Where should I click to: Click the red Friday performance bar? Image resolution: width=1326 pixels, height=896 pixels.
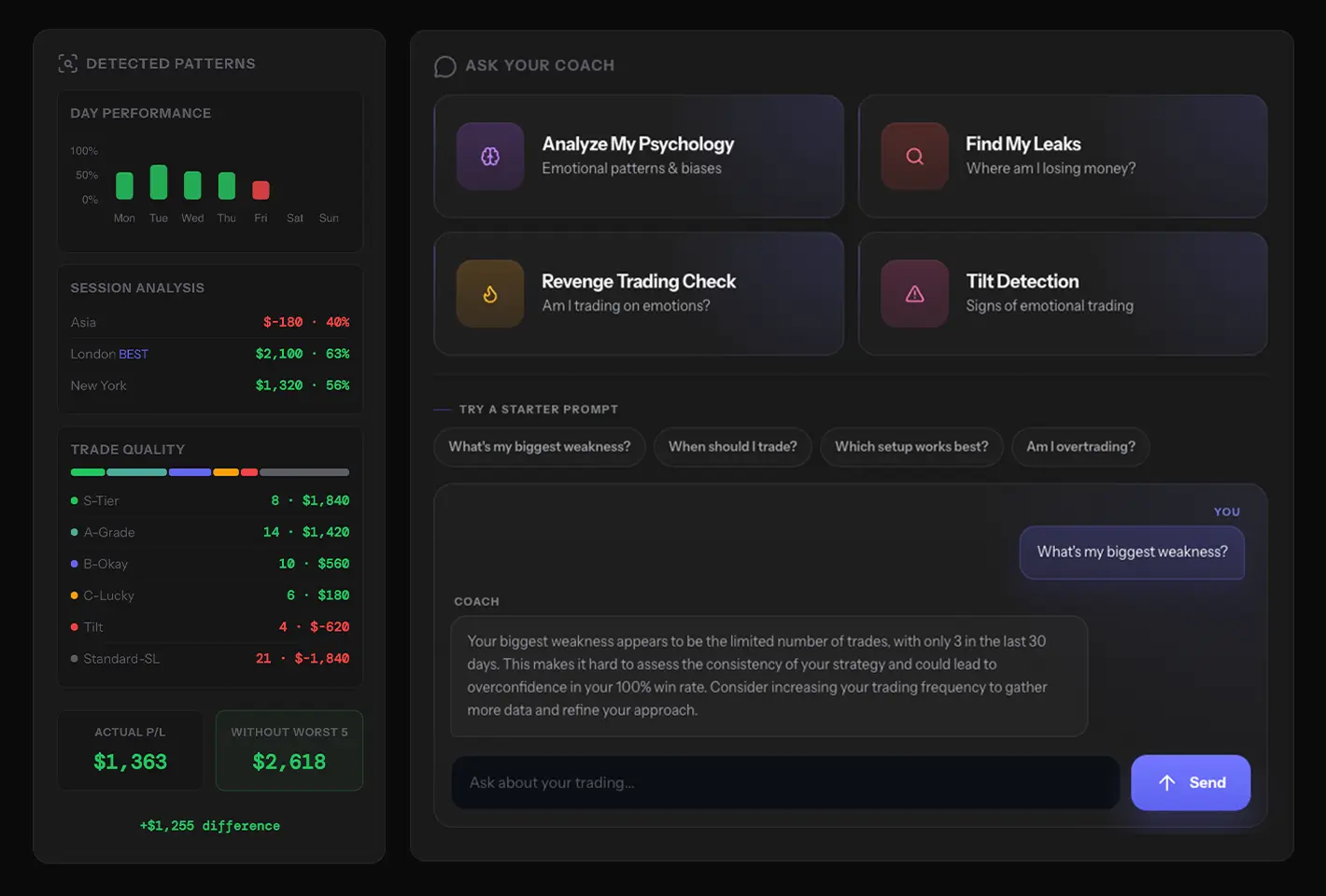coord(261,190)
